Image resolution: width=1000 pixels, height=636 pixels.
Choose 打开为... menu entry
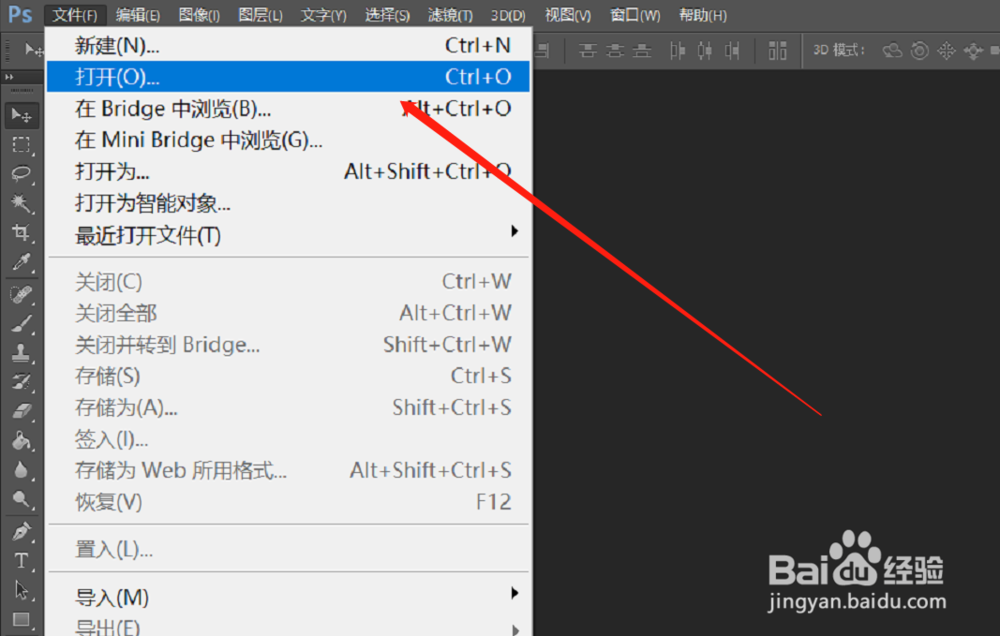(x=288, y=171)
